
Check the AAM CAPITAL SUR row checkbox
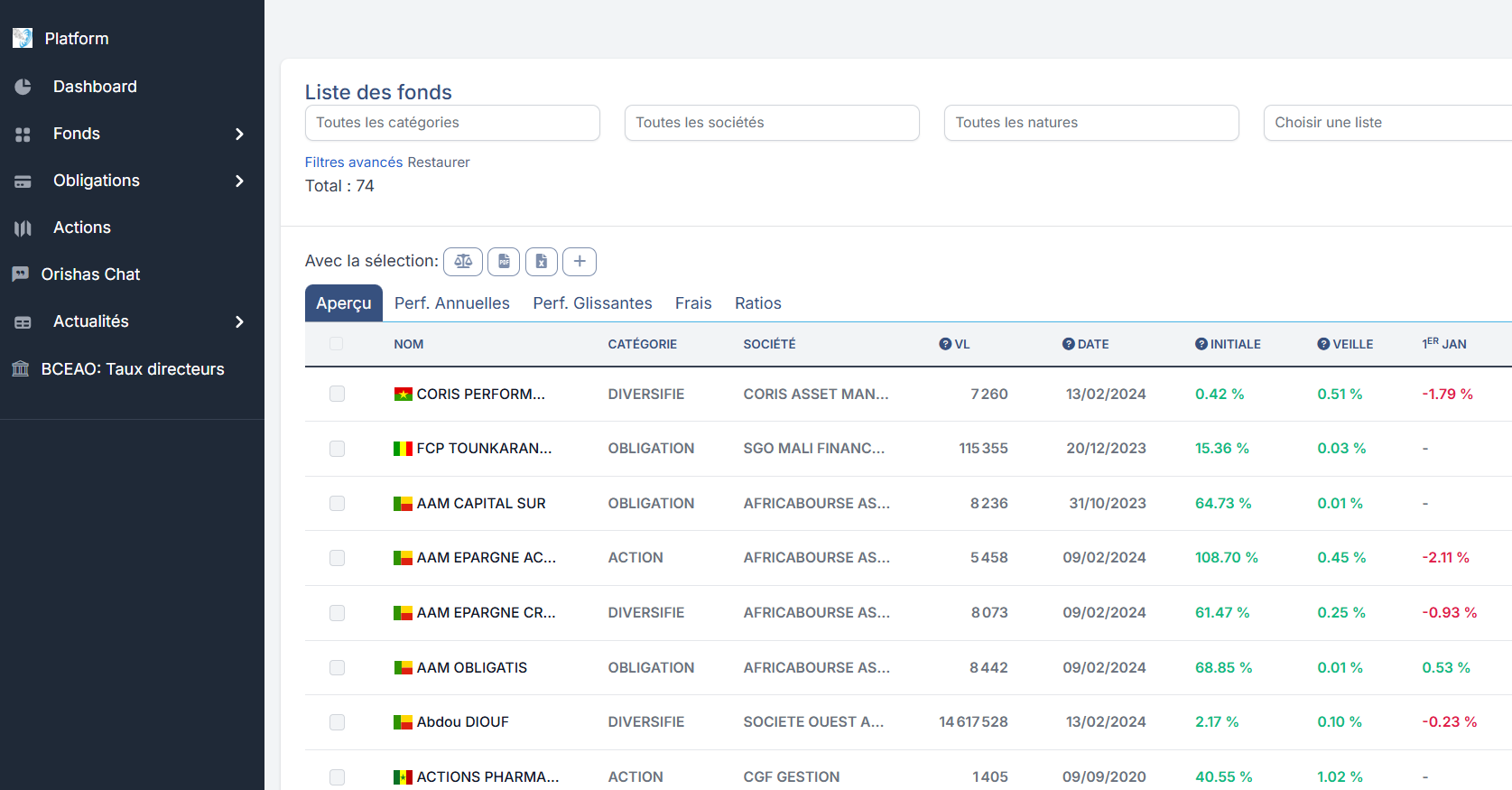click(x=337, y=503)
